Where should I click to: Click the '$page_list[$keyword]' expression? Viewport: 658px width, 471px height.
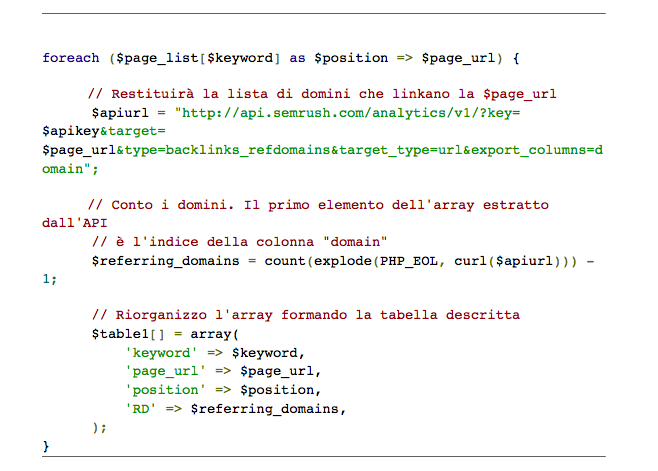(198, 58)
